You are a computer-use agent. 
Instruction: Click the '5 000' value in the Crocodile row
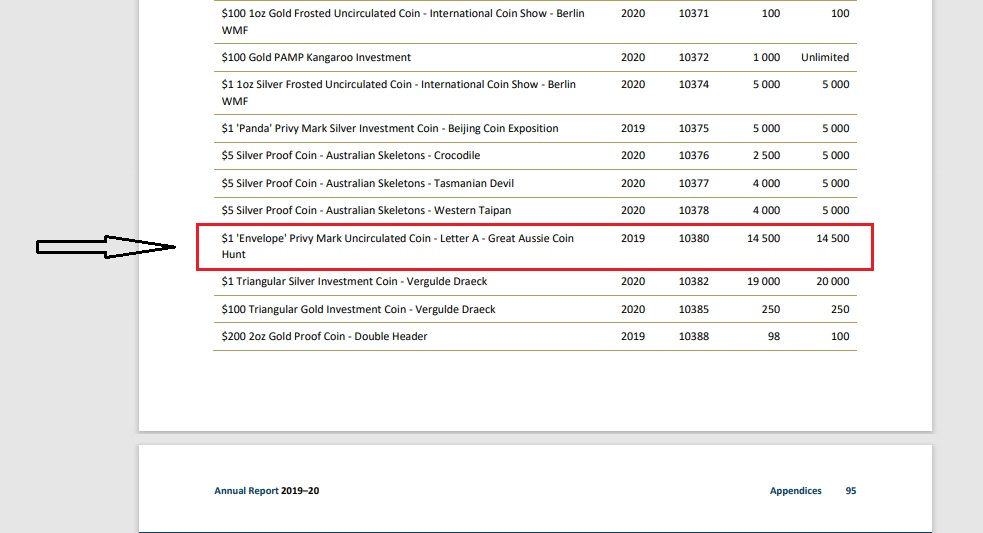(x=836, y=156)
